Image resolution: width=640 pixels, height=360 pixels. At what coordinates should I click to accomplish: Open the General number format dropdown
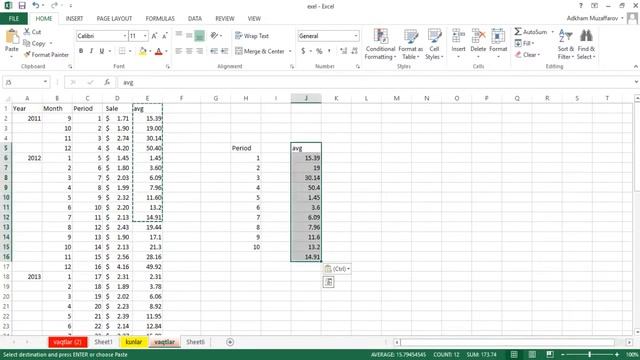(x=356, y=36)
